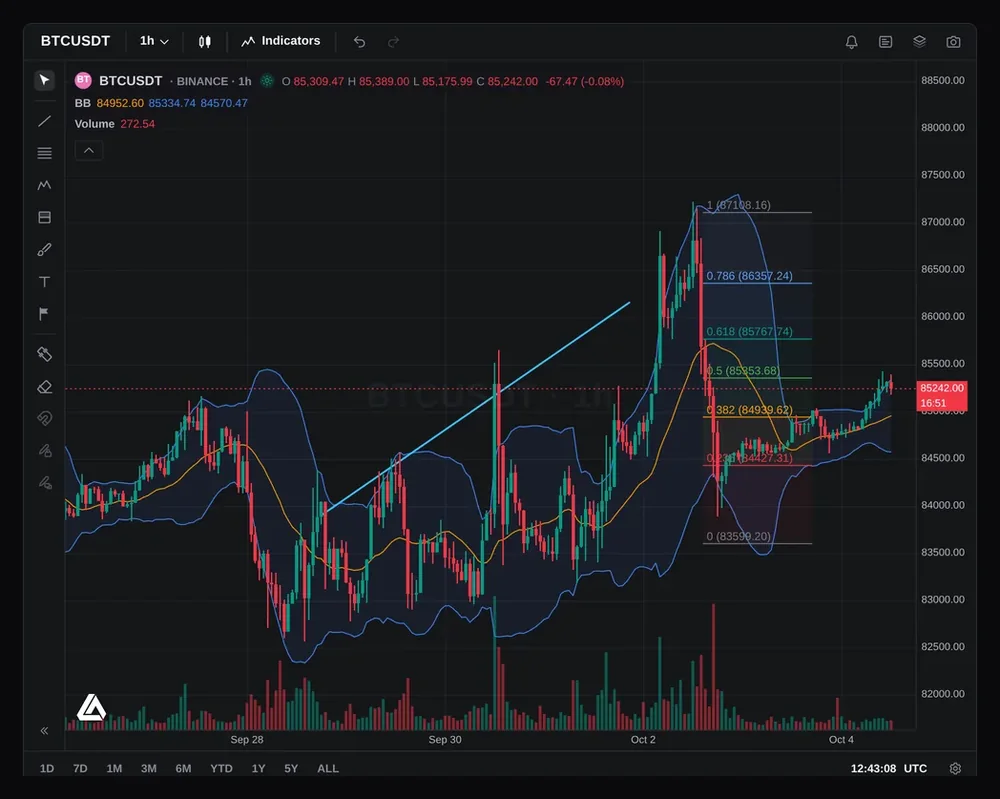Viewport: 1000px width, 799px height.
Task: Collapse the left drawing toolbar
Action: (x=44, y=731)
